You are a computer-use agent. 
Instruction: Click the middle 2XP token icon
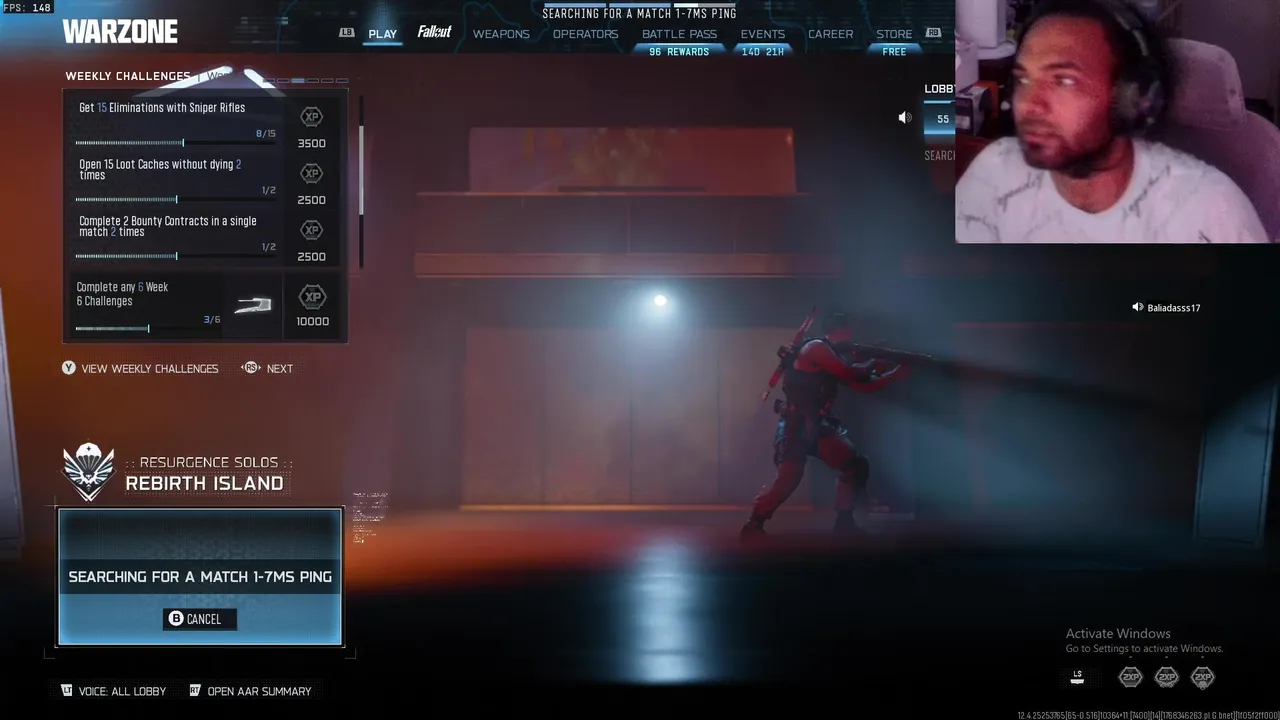point(1166,677)
